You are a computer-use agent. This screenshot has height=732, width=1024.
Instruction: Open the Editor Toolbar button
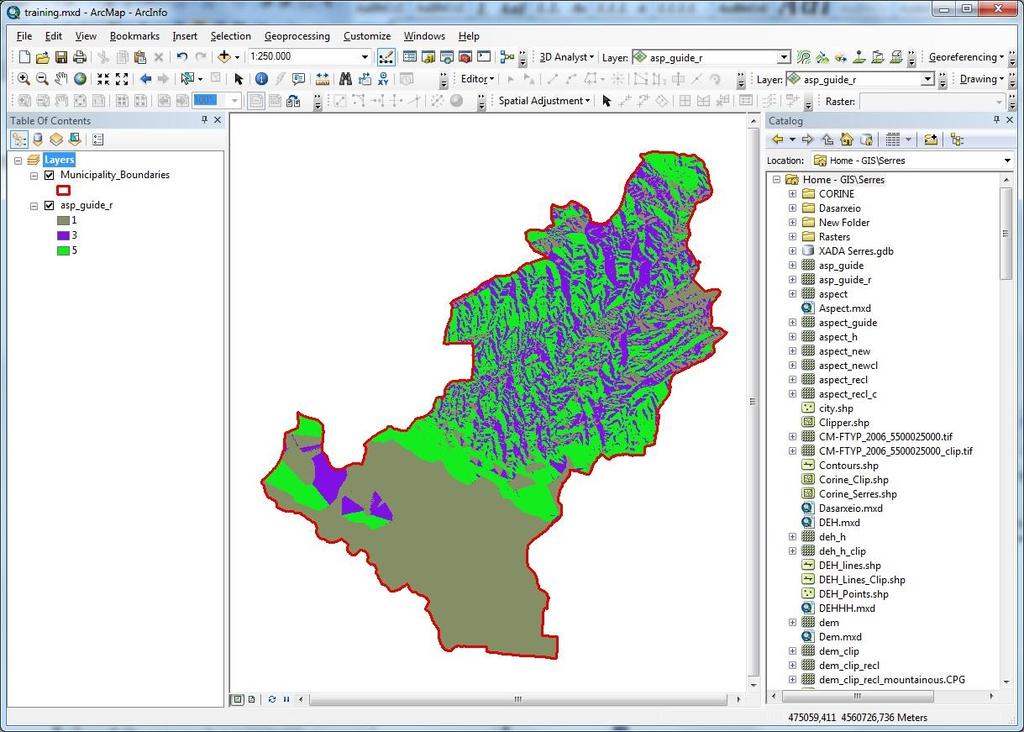[x=386, y=57]
